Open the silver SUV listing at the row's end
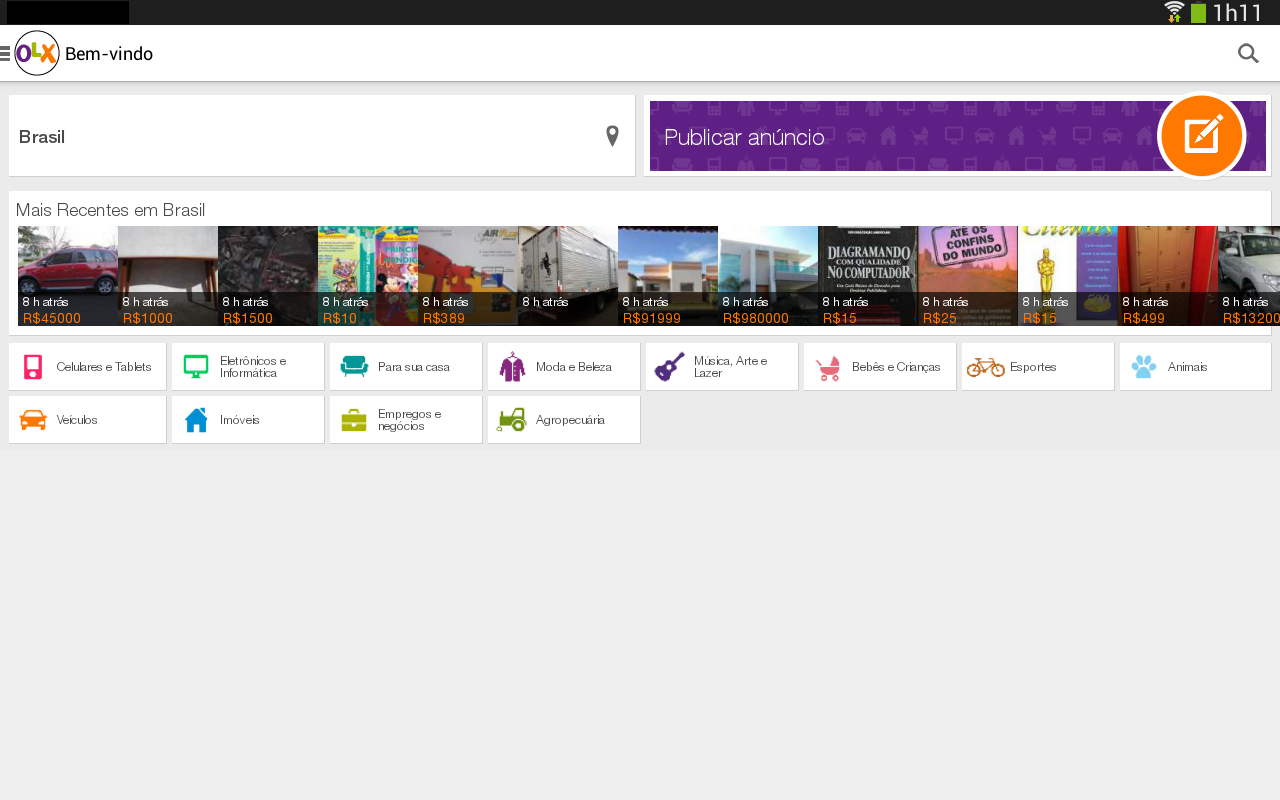This screenshot has width=1280, height=800. [x=1249, y=276]
